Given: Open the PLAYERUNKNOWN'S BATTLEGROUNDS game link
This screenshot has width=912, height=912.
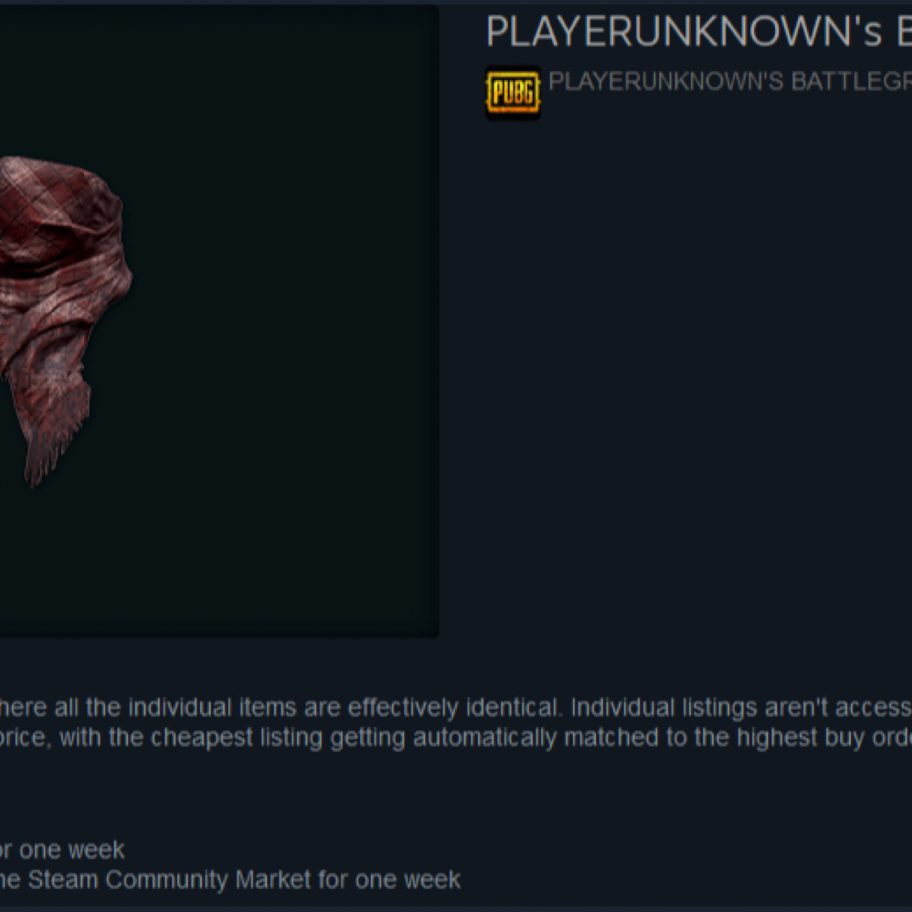Looking at the screenshot, I should tap(729, 81).
